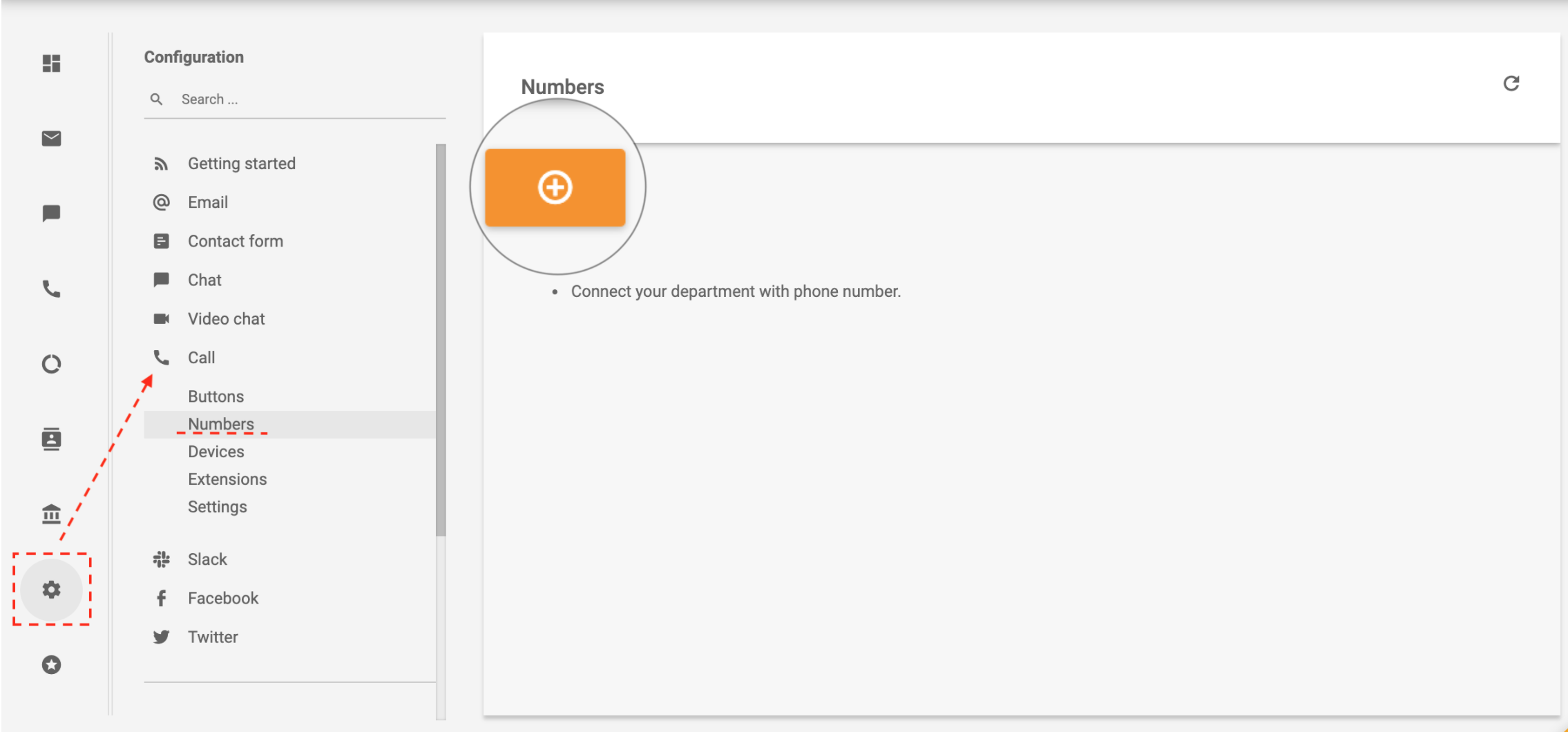Select the chat bubble icon in the sidebar

50,213
